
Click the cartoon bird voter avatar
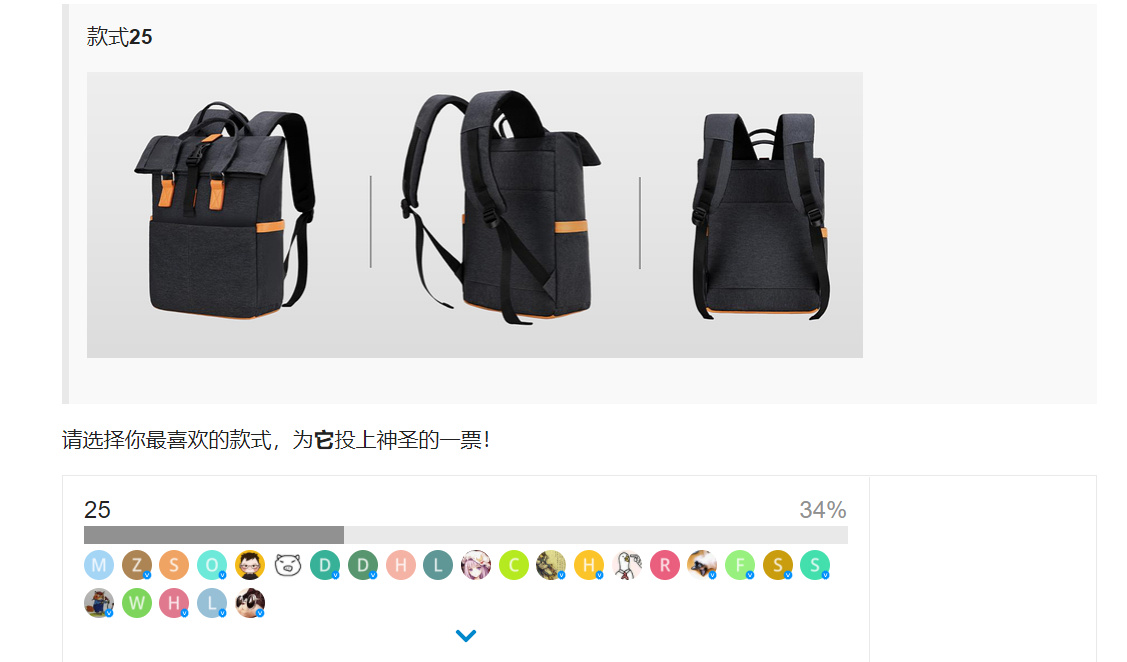pyautogui.click(x=627, y=565)
